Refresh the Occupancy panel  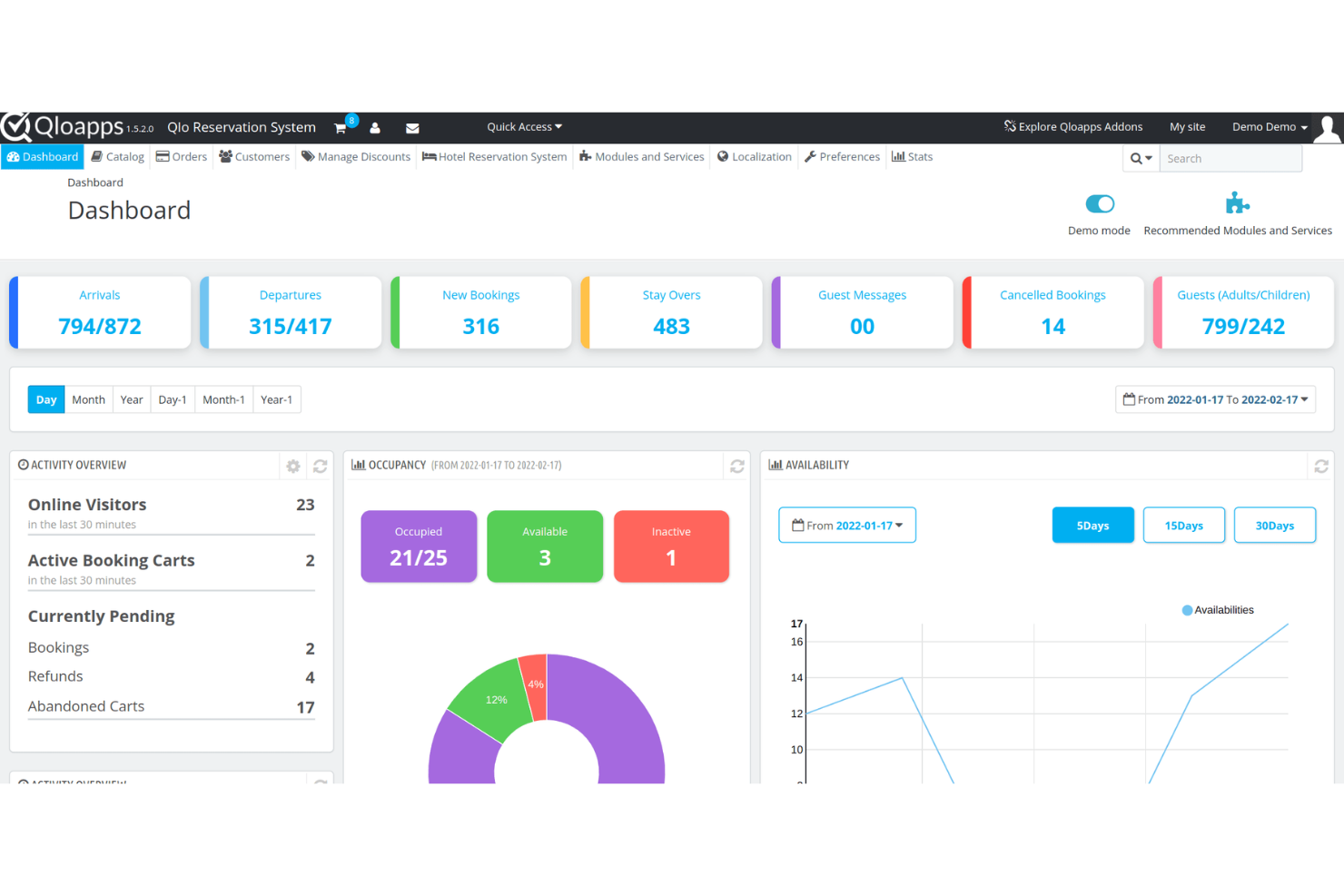(x=737, y=466)
